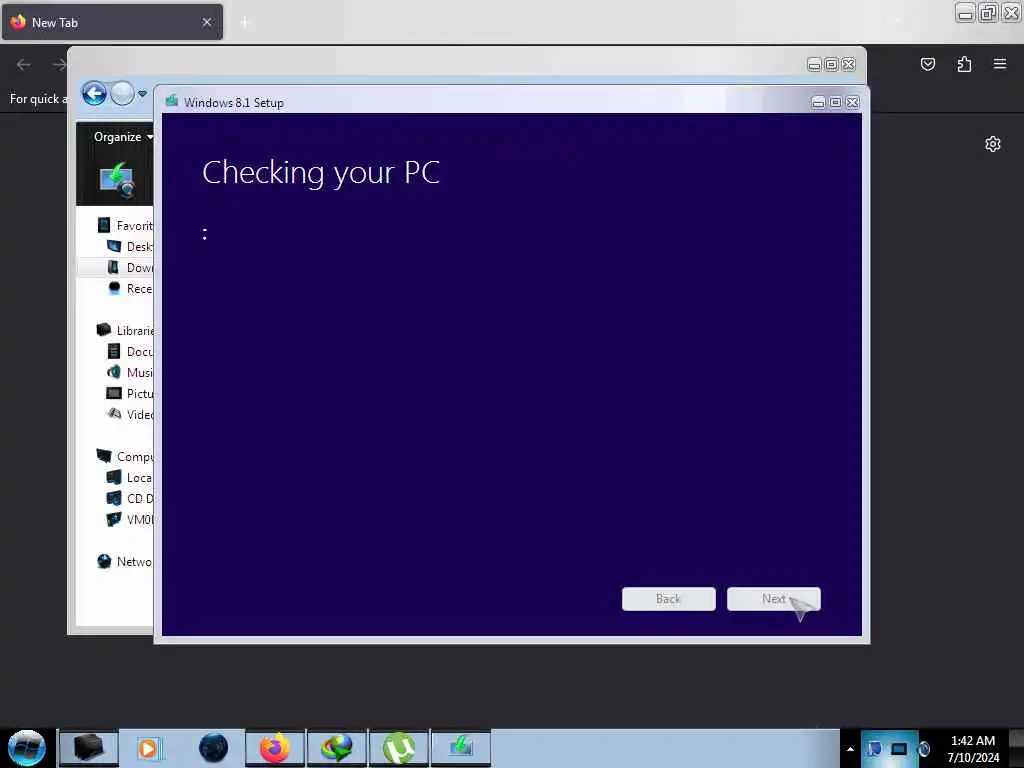Open Internet Download Manager taskbar icon
This screenshot has width=1024, height=768.
point(337,748)
